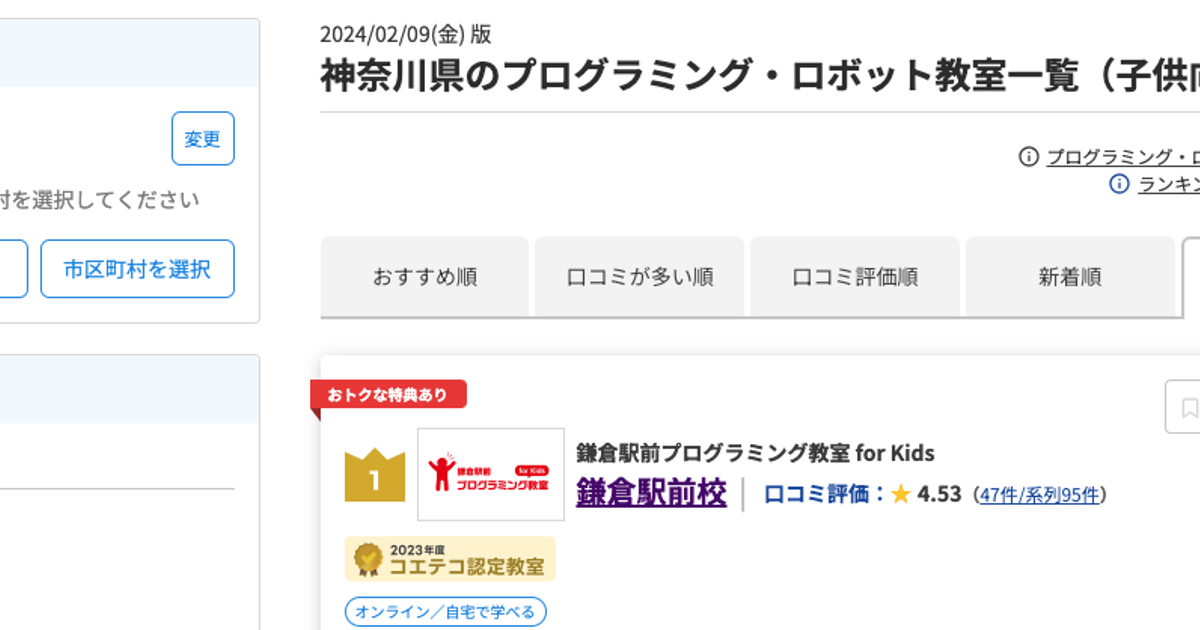The image size is (1200, 630).
Task: Click info icon beside プログラミング・ロ link
Action: 1028,157
